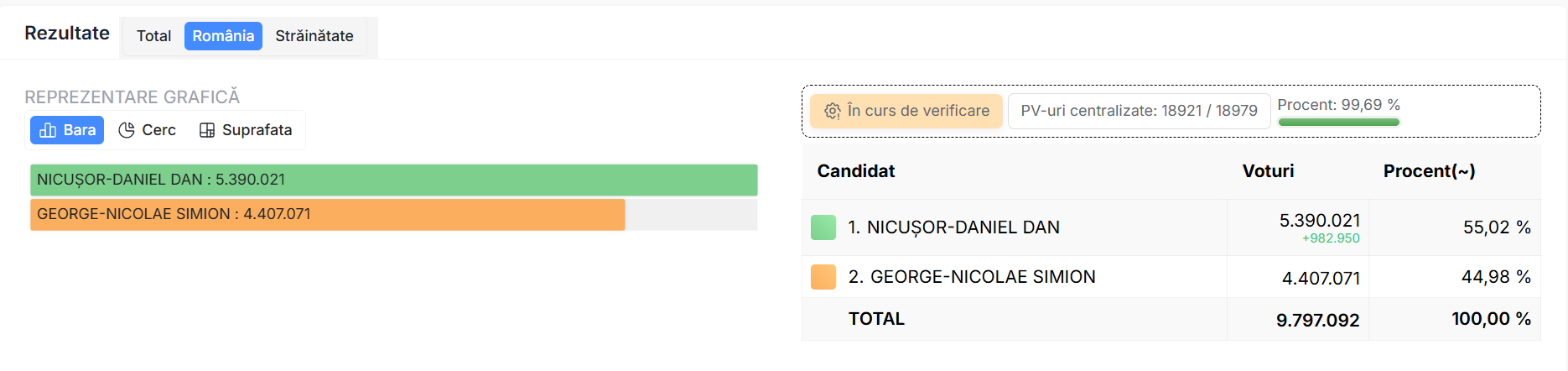The height and width of the screenshot is (371, 1568).
Task: Click the orange swatch for George-Nicolae Simion
Action: pos(823,277)
